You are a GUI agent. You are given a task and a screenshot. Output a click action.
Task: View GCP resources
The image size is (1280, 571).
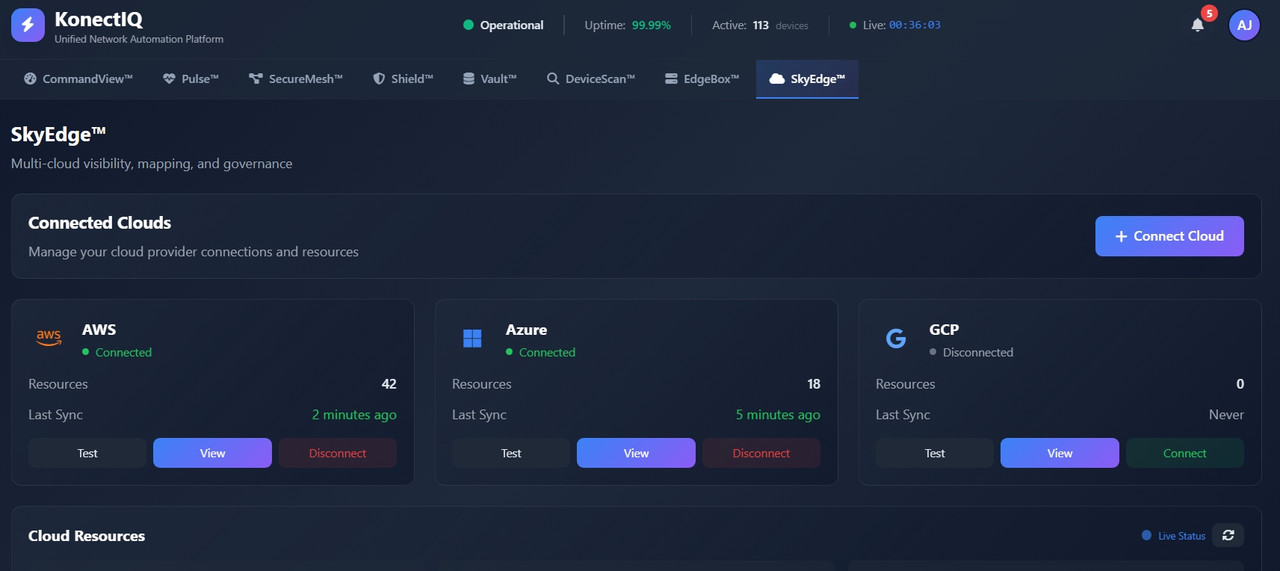pyautogui.click(x=1060, y=453)
